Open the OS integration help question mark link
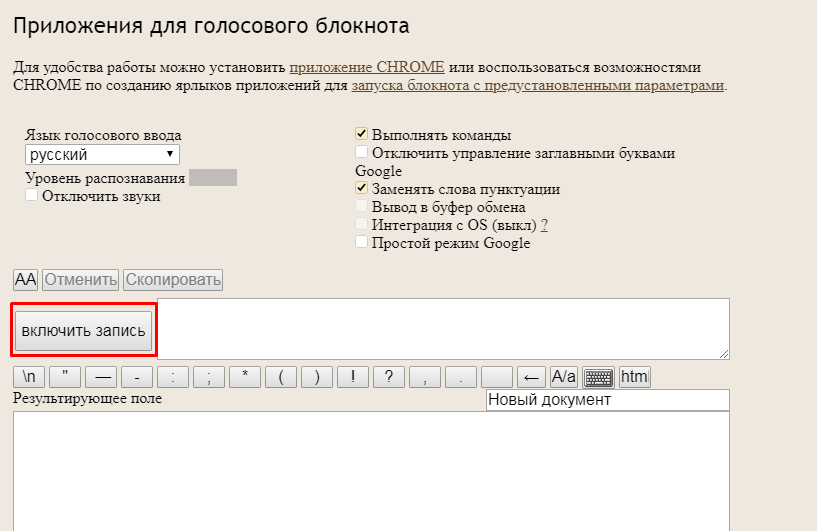This screenshot has width=817, height=531. coord(544,225)
